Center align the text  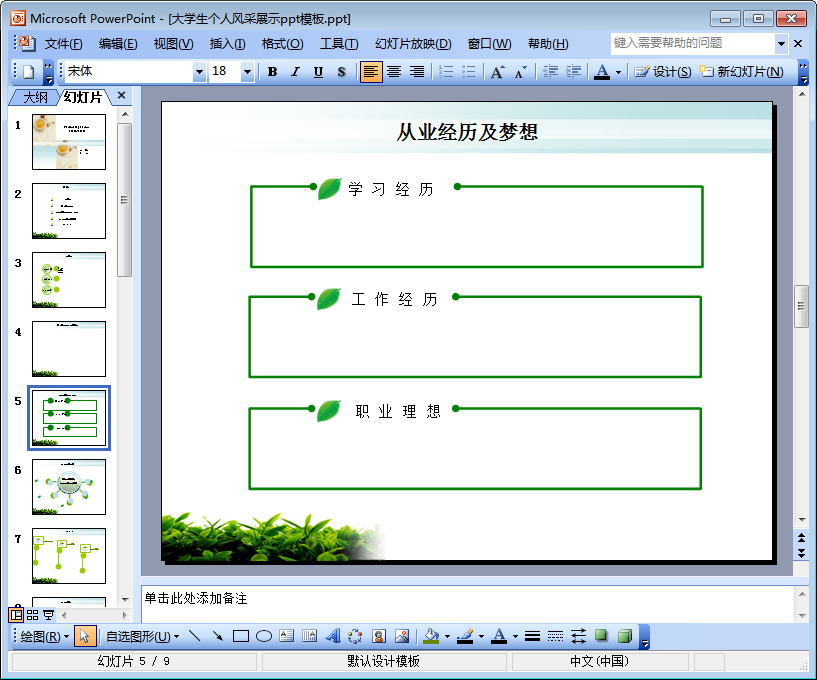[394, 72]
